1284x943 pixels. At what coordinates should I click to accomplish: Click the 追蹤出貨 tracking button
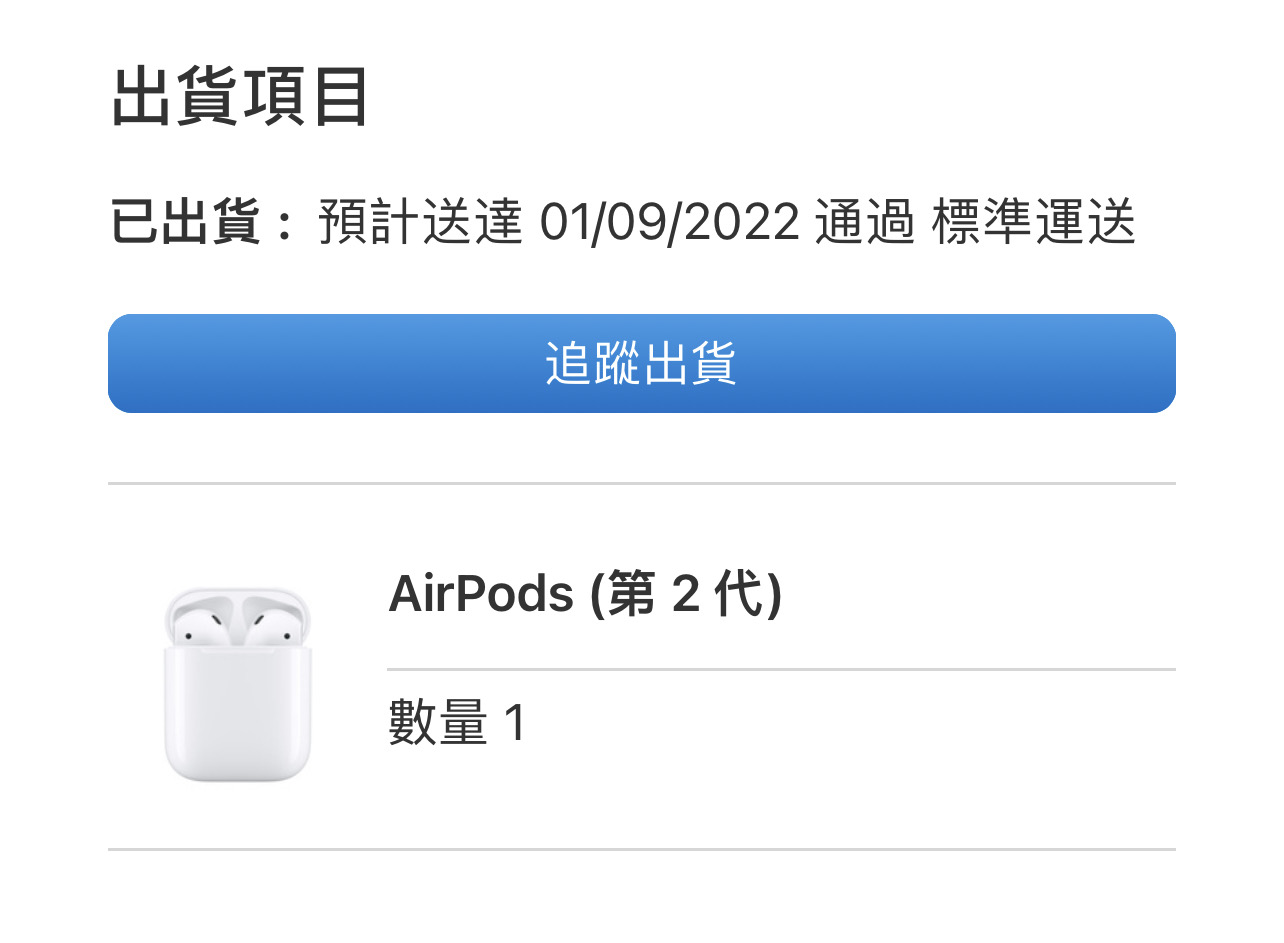(x=641, y=363)
